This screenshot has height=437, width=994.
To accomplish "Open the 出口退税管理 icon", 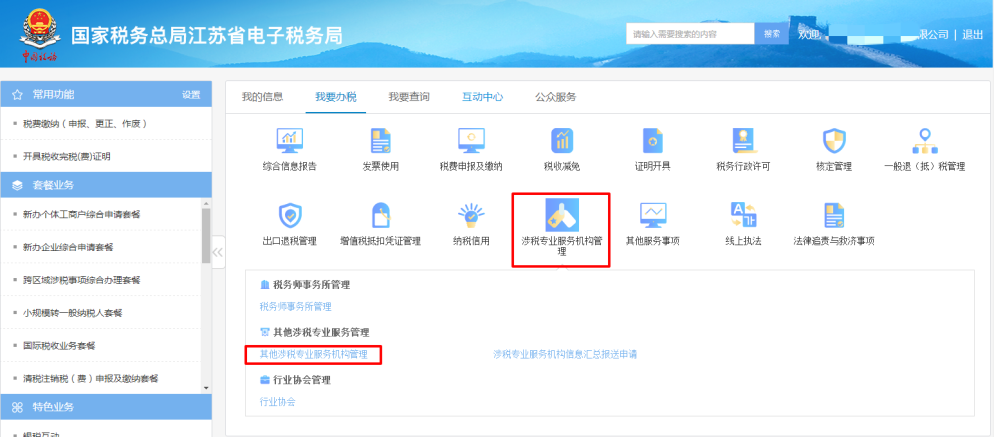I will 289,217.
